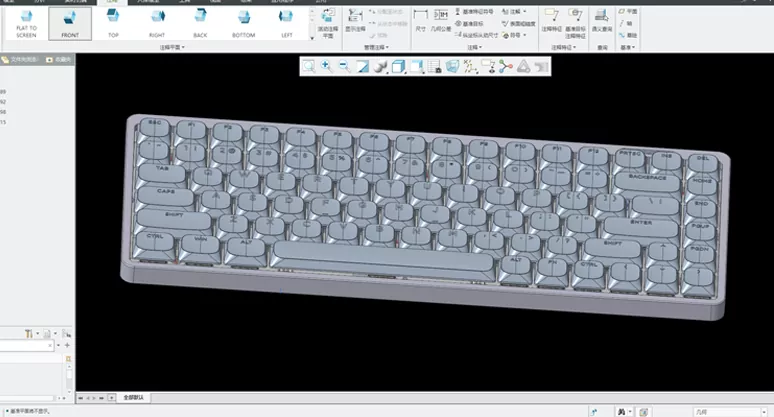Expand the annotation plane gallery arrow

pyautogui.click(x=312, y=38)
